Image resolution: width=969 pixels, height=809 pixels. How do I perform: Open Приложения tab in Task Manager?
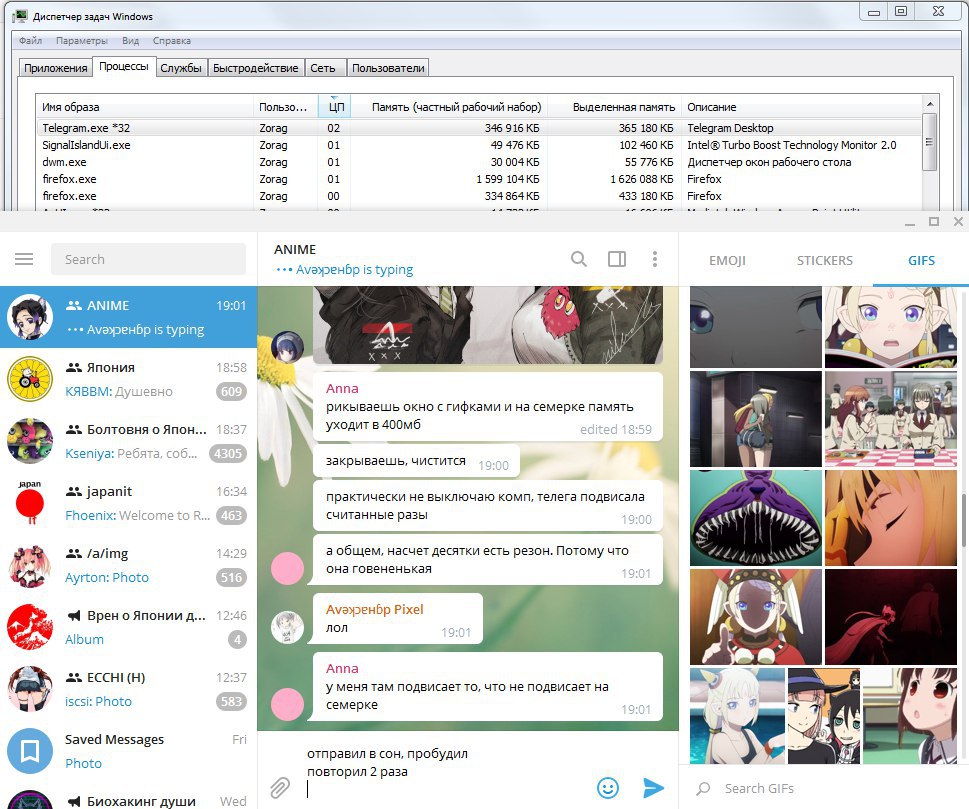pyautogui.click(x=56, y=68)
